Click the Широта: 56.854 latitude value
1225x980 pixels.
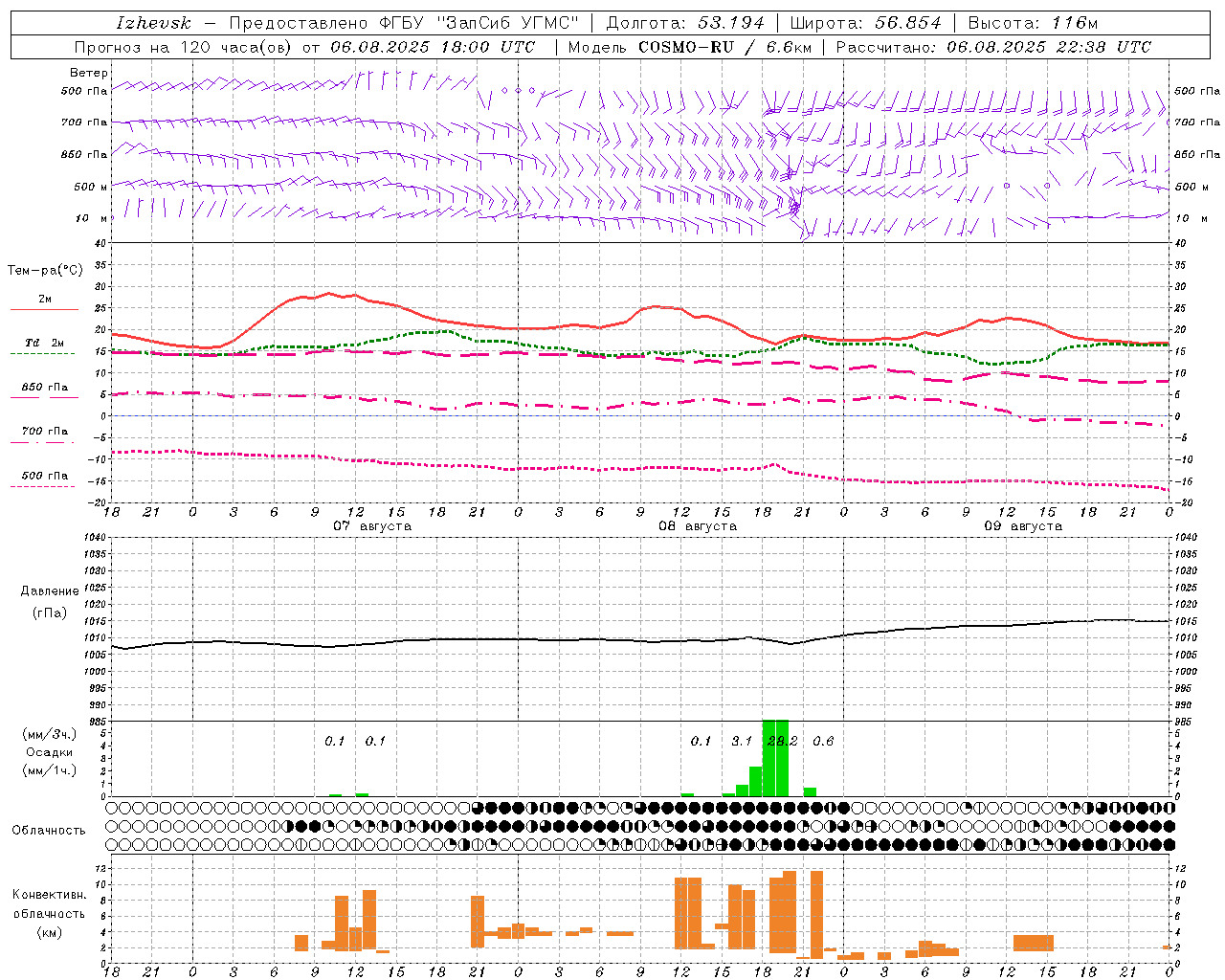click(865, 23)
